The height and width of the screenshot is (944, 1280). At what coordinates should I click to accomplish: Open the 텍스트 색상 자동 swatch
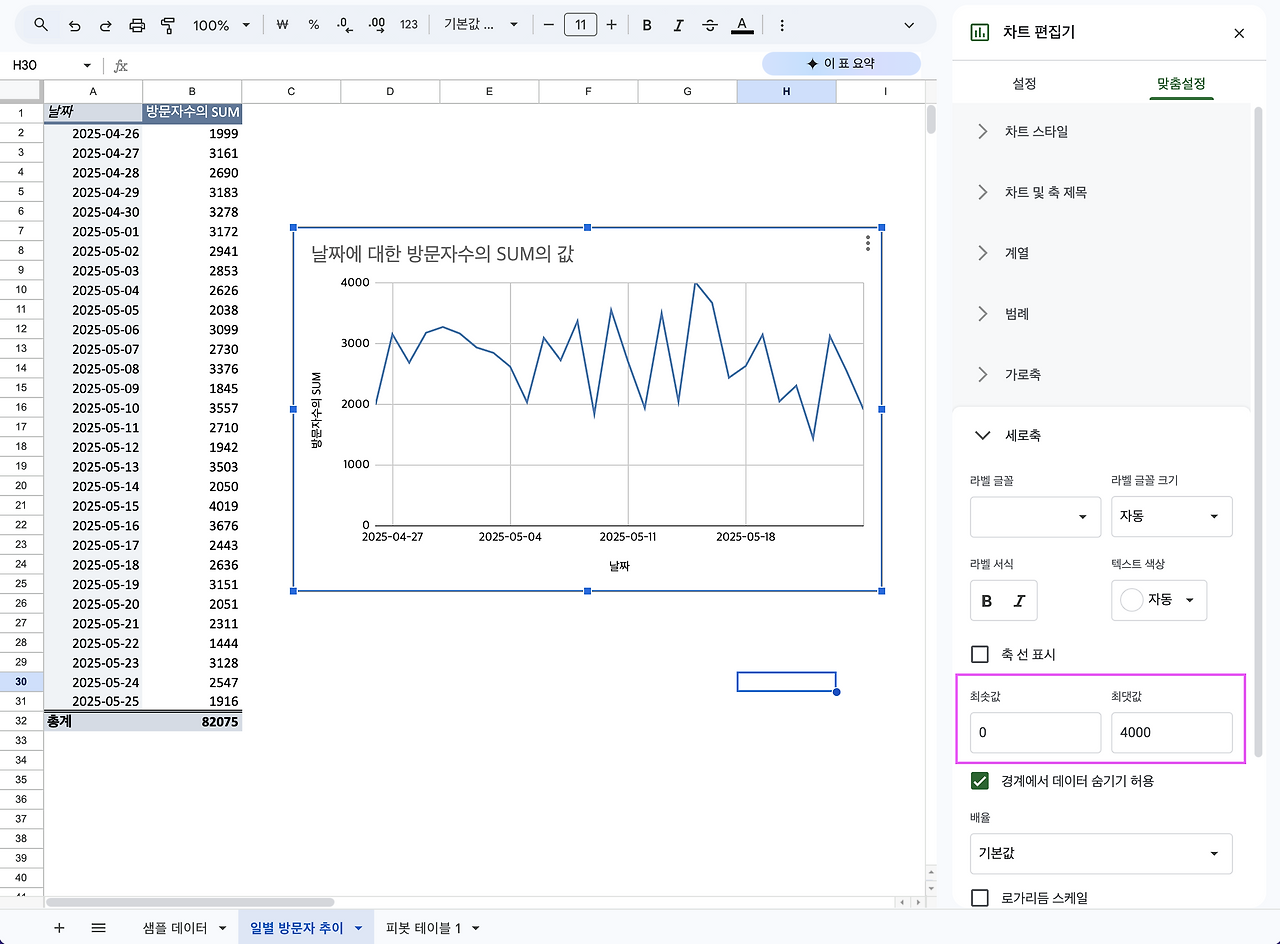click(1158, 600)
